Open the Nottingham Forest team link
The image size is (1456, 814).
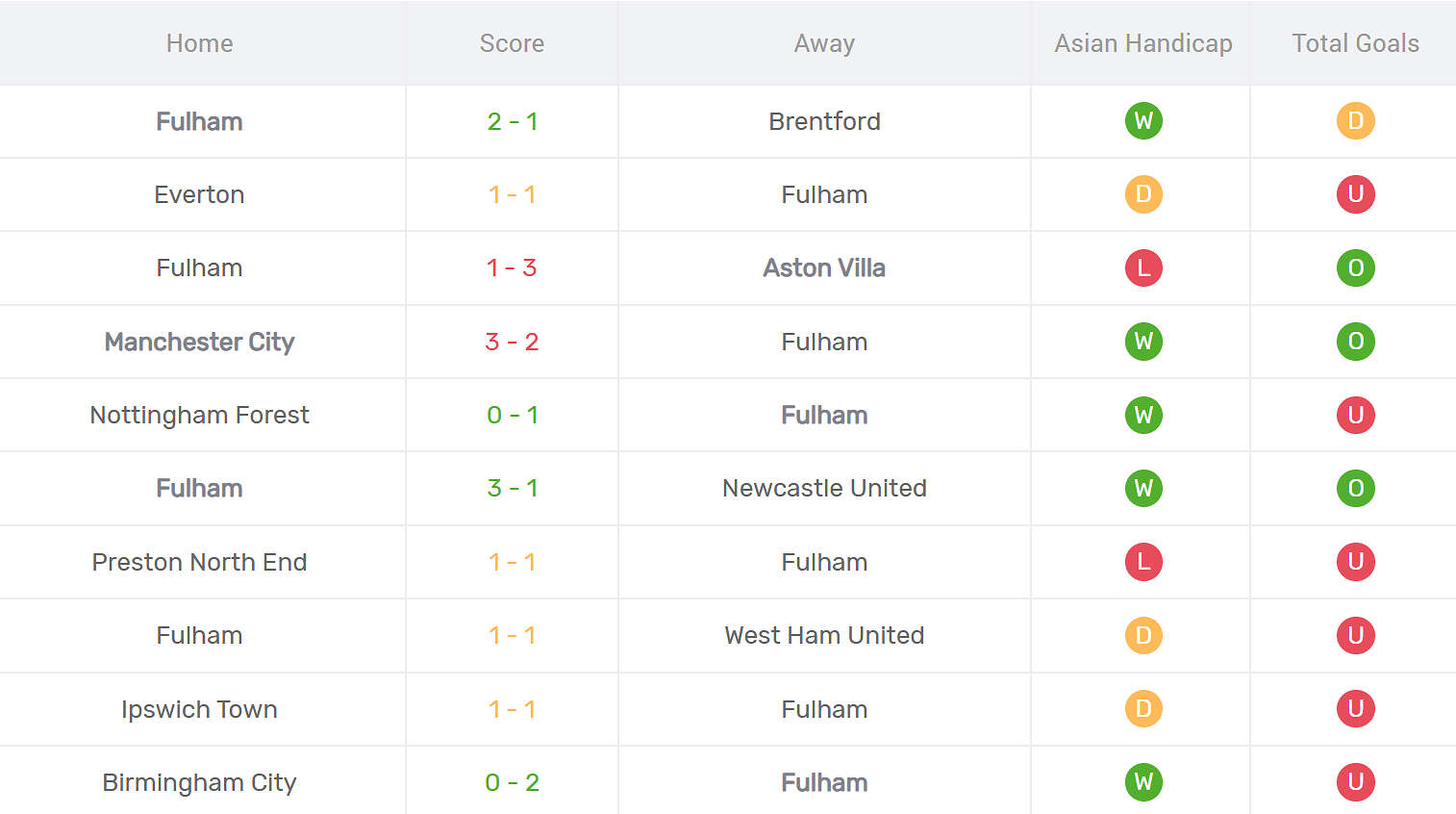click(x=199, y=415)
